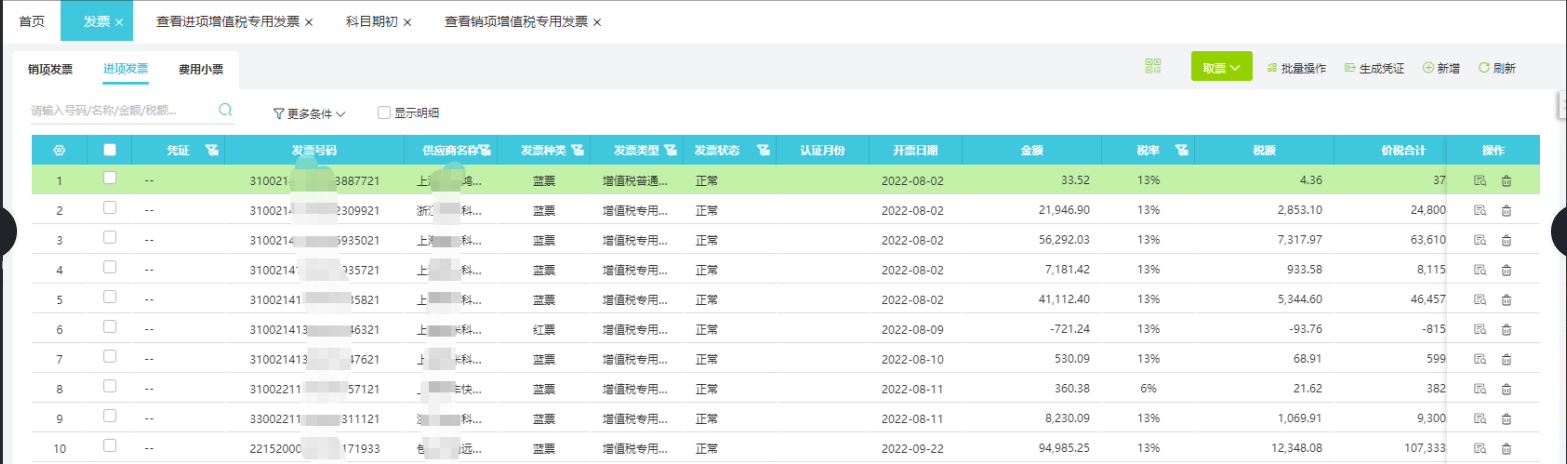The width and height of the screenshot is (1567, 464).
Task: Click the invoice search input field
Action: (x=120, y=110)
